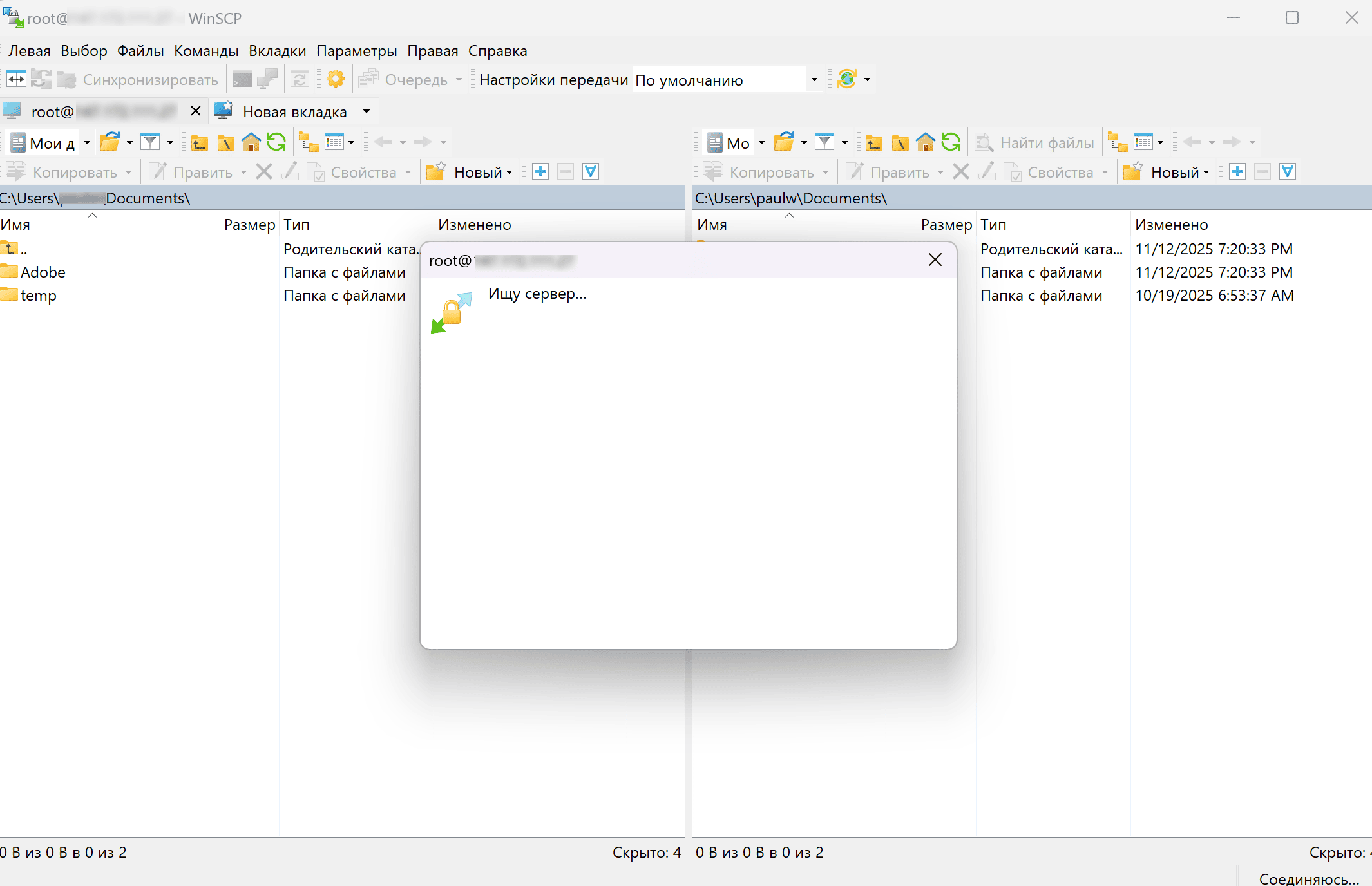The height and width of the screenshot is (886, 1372).
Task: Expand the Новый dropdown in left panel
Action: [x=509, y=173]
